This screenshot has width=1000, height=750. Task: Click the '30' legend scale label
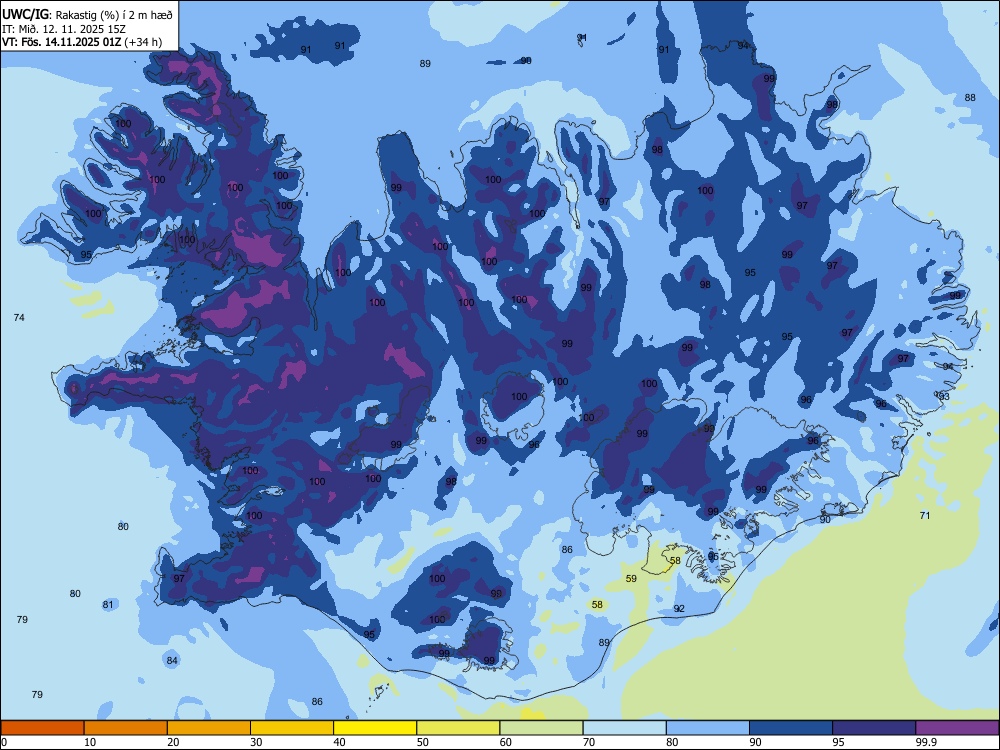click(x=256, y=742)
